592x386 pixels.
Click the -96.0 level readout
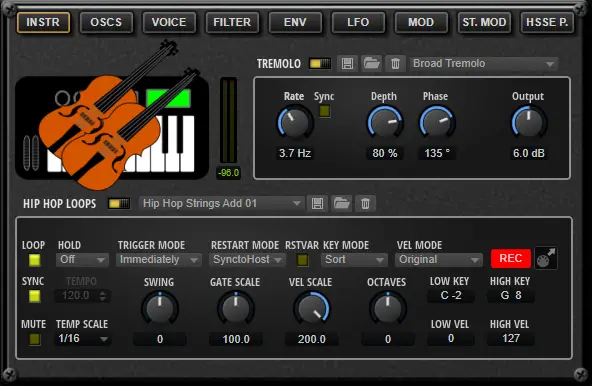[x=228, y=173]
